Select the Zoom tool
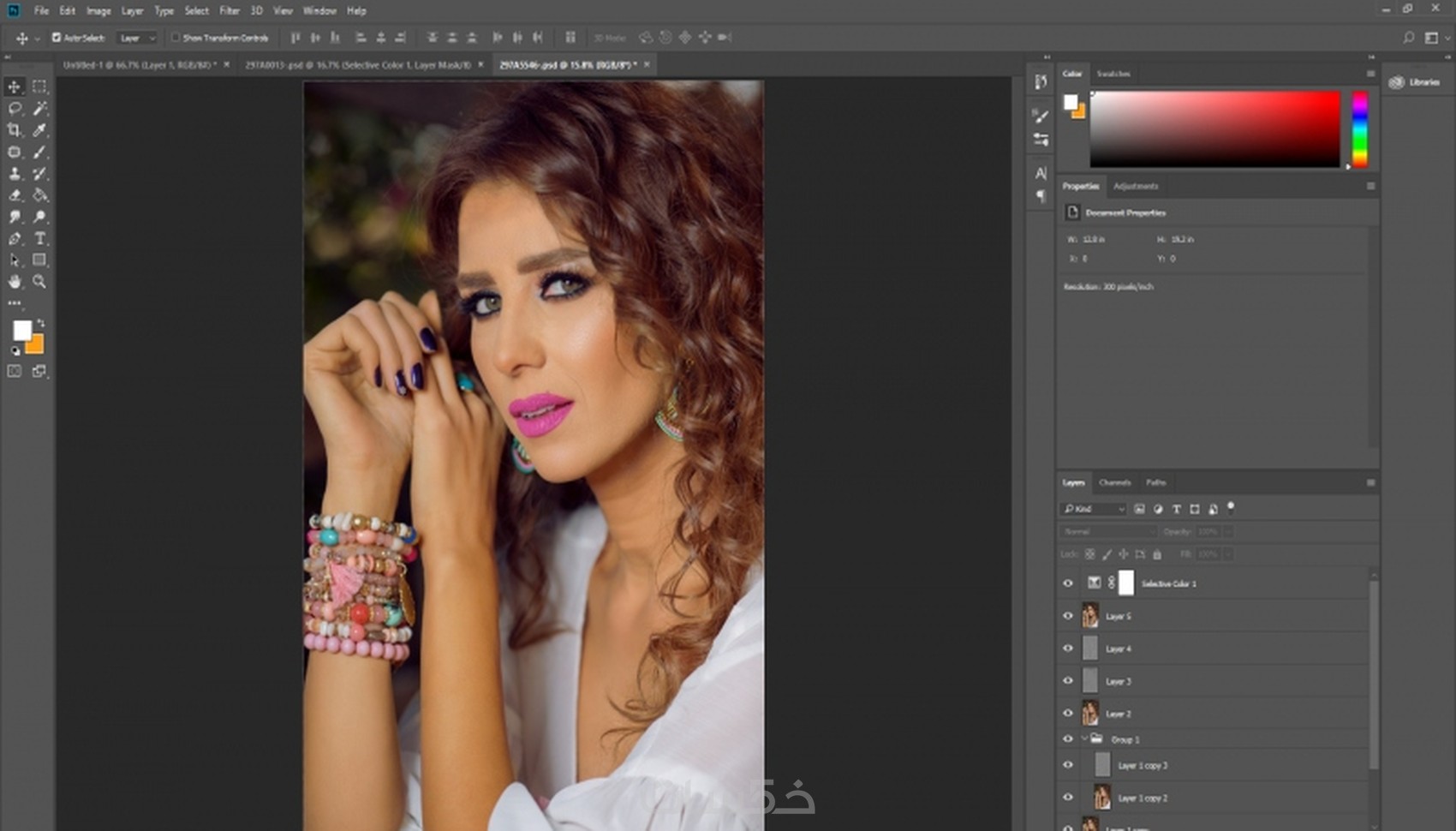1456x831 pixels. pyautogui.click(x=39, y=282)
